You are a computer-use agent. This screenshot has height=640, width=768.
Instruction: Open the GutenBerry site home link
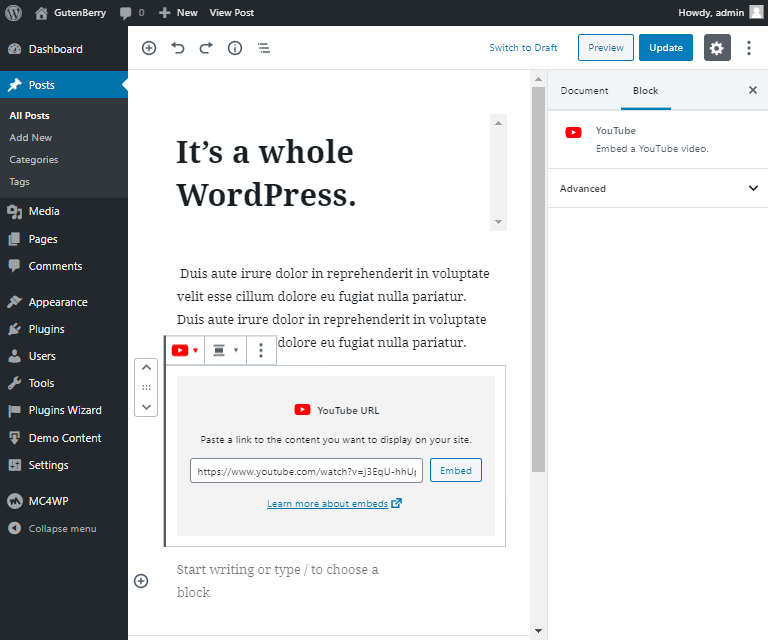tap(71, 13)
